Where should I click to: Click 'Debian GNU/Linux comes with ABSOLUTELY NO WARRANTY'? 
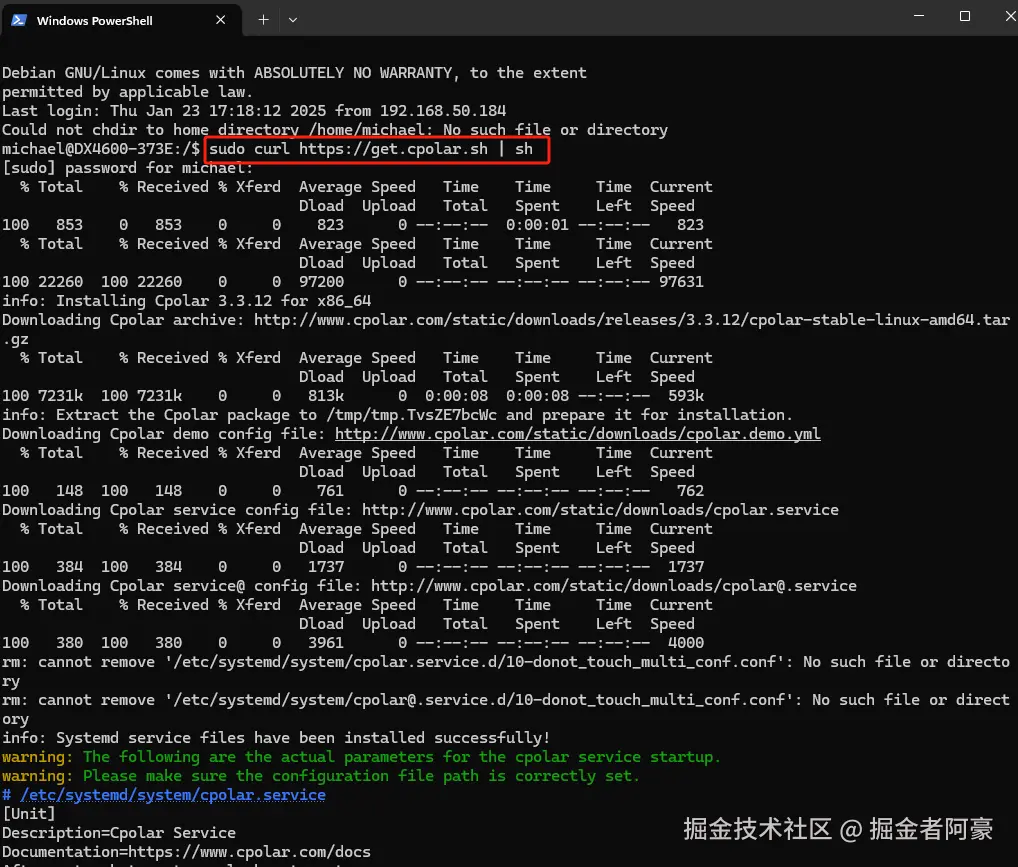(x=294, y=73)
